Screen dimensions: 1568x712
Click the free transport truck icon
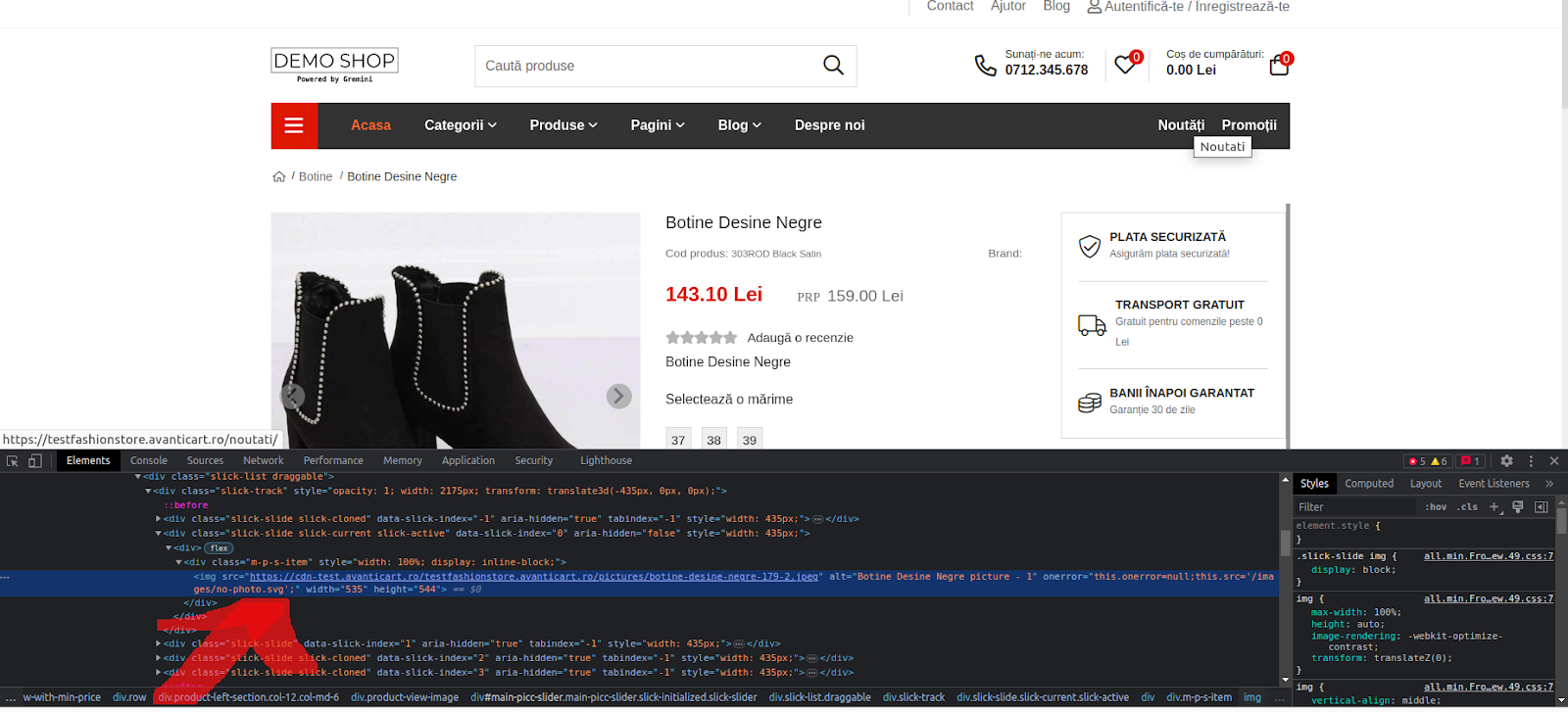click(x=1092, y=324)
